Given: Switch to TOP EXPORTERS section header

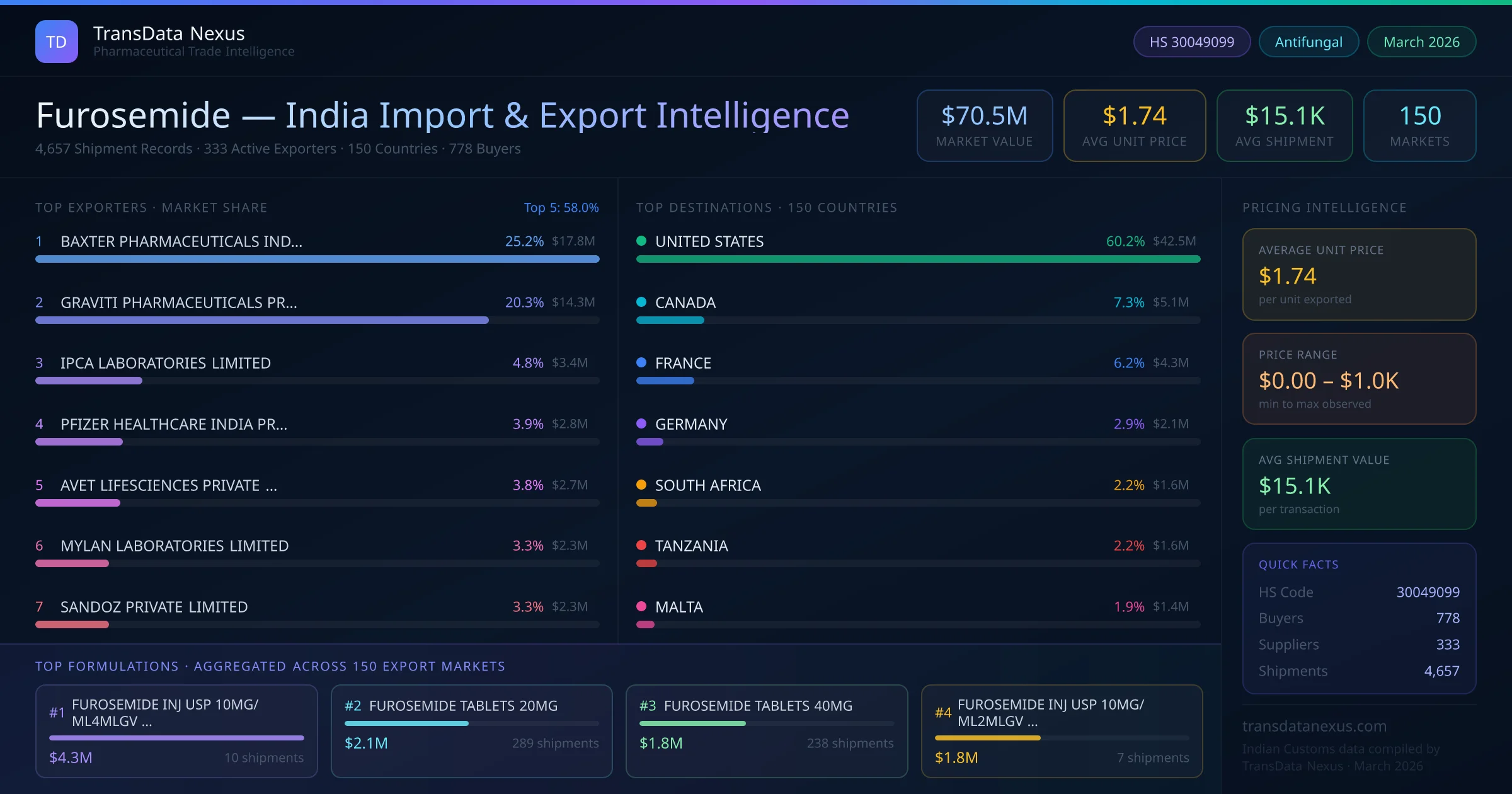Looking at the screenshot, I should 151,207.
